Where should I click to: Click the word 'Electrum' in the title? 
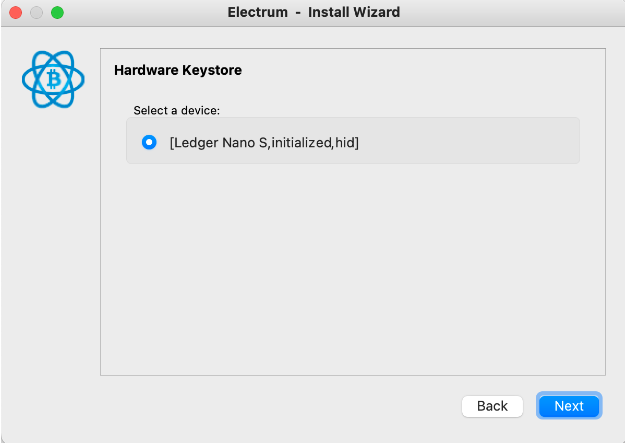pyautogui.click(x=257, y=13)
